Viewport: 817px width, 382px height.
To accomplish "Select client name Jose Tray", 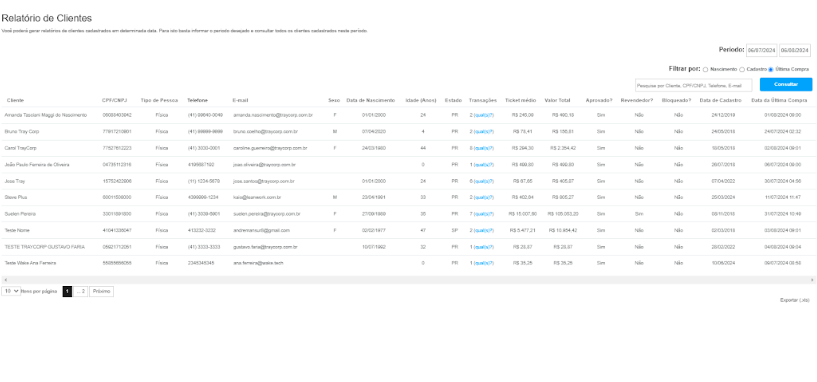I will [x=15, y=181].
